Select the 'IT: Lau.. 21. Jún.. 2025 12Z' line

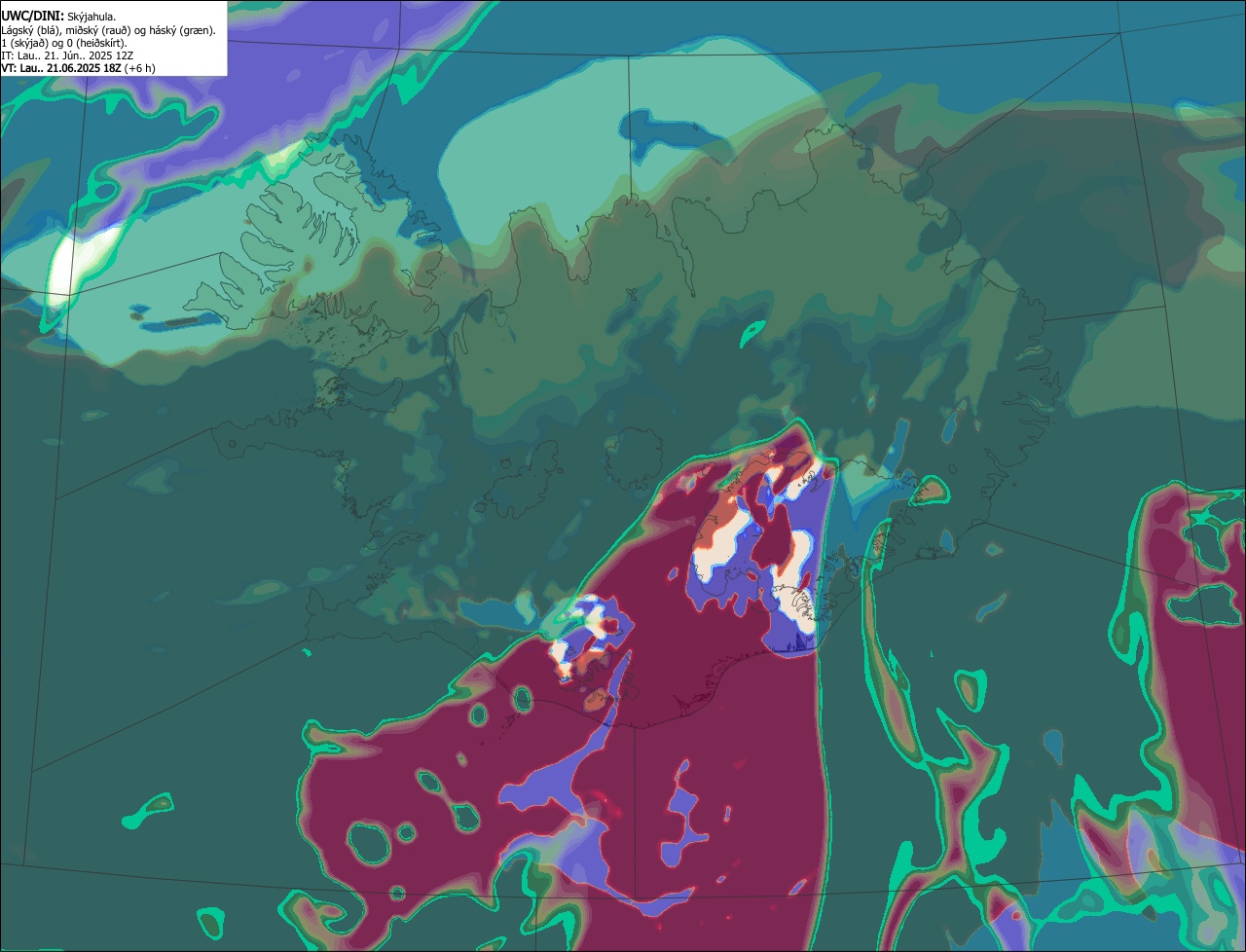[67, 55]
